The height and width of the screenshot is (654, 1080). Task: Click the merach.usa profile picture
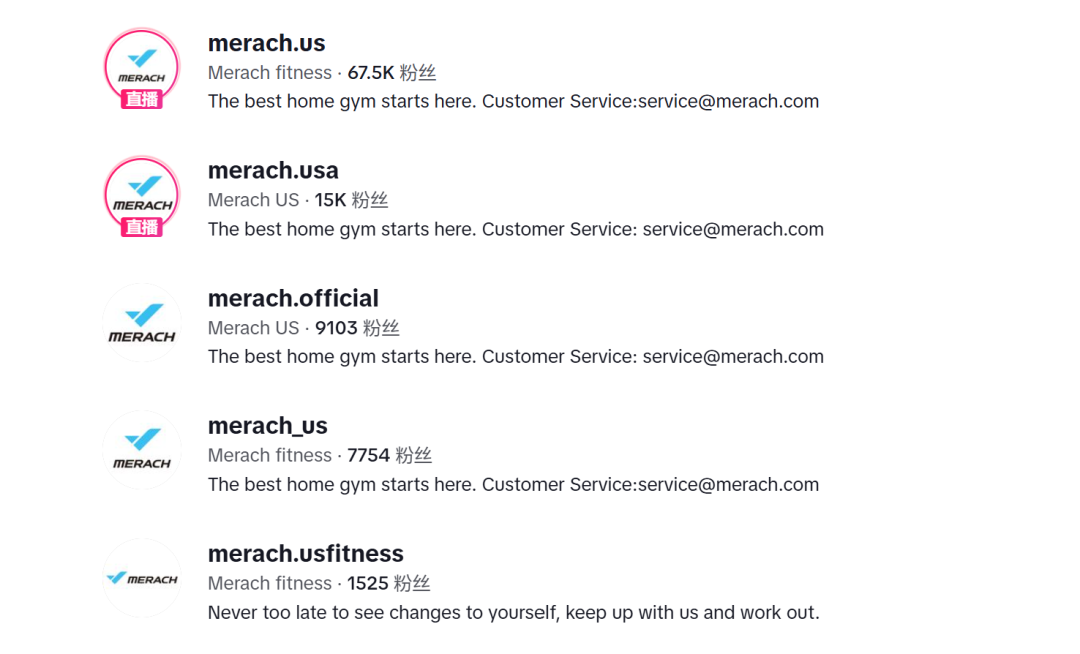coord(141,191)
